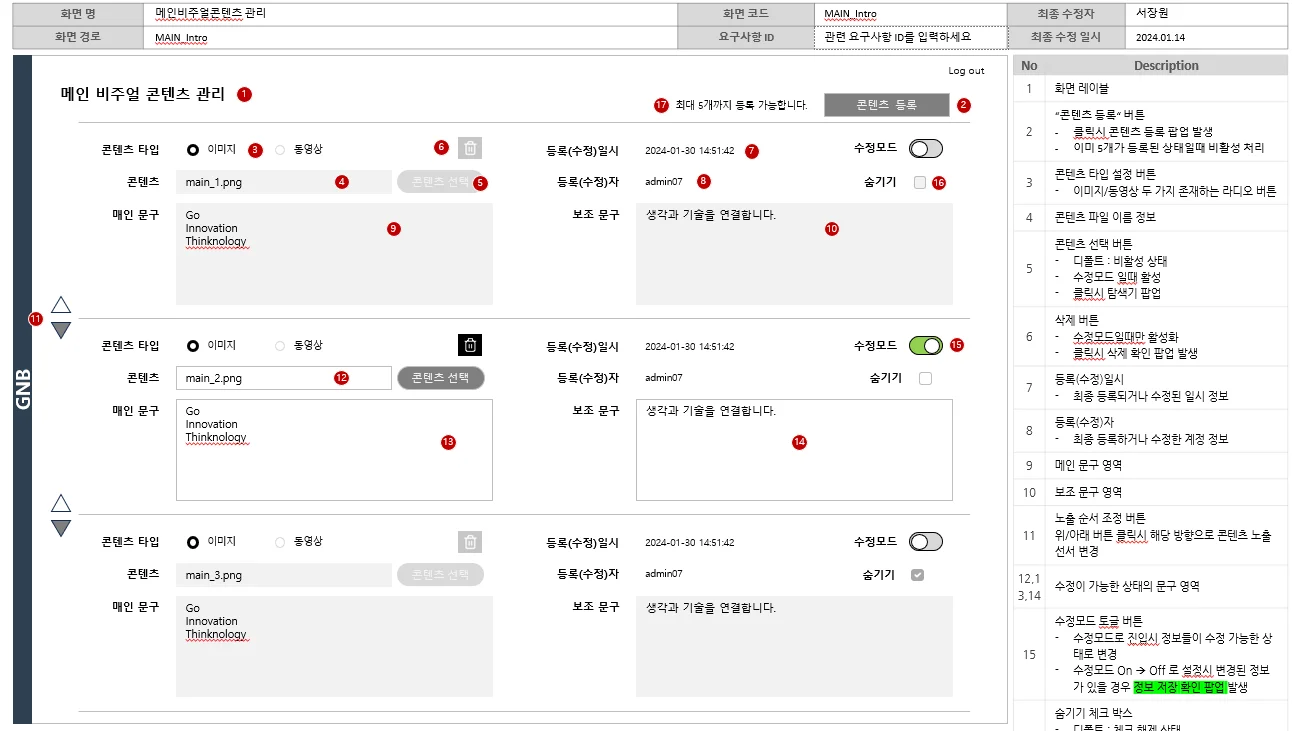1300x731 pixels.
Task: Click the 2024-01-30 14:51:42 timestamp in main_2.png block
Action: (690, 347)
